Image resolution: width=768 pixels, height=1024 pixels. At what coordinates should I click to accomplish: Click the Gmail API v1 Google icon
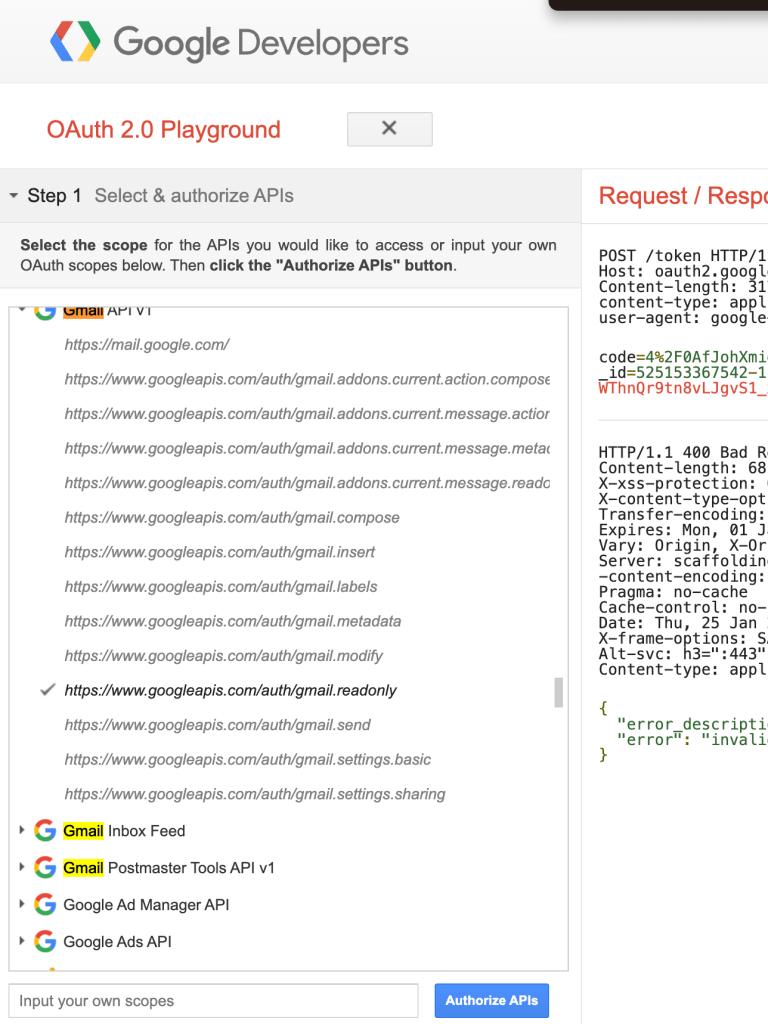pyautogui.click(x=44, y=313)
